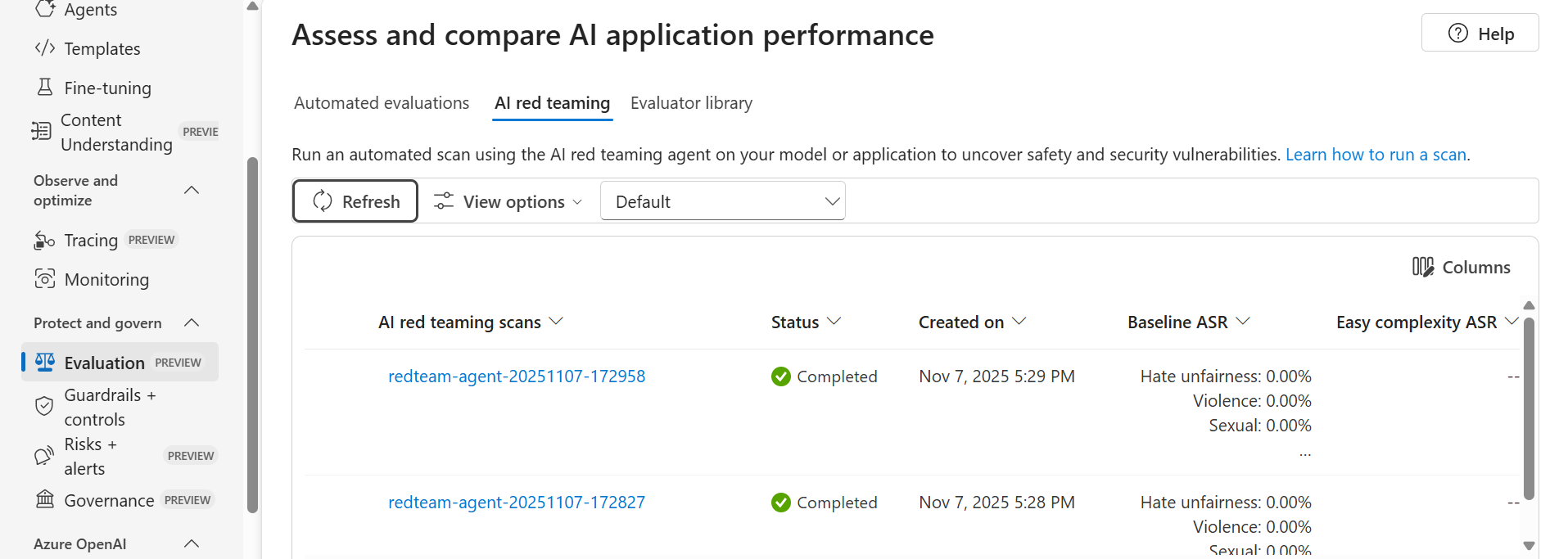Click the Monitoring icon in sidebar

(45, 279)
